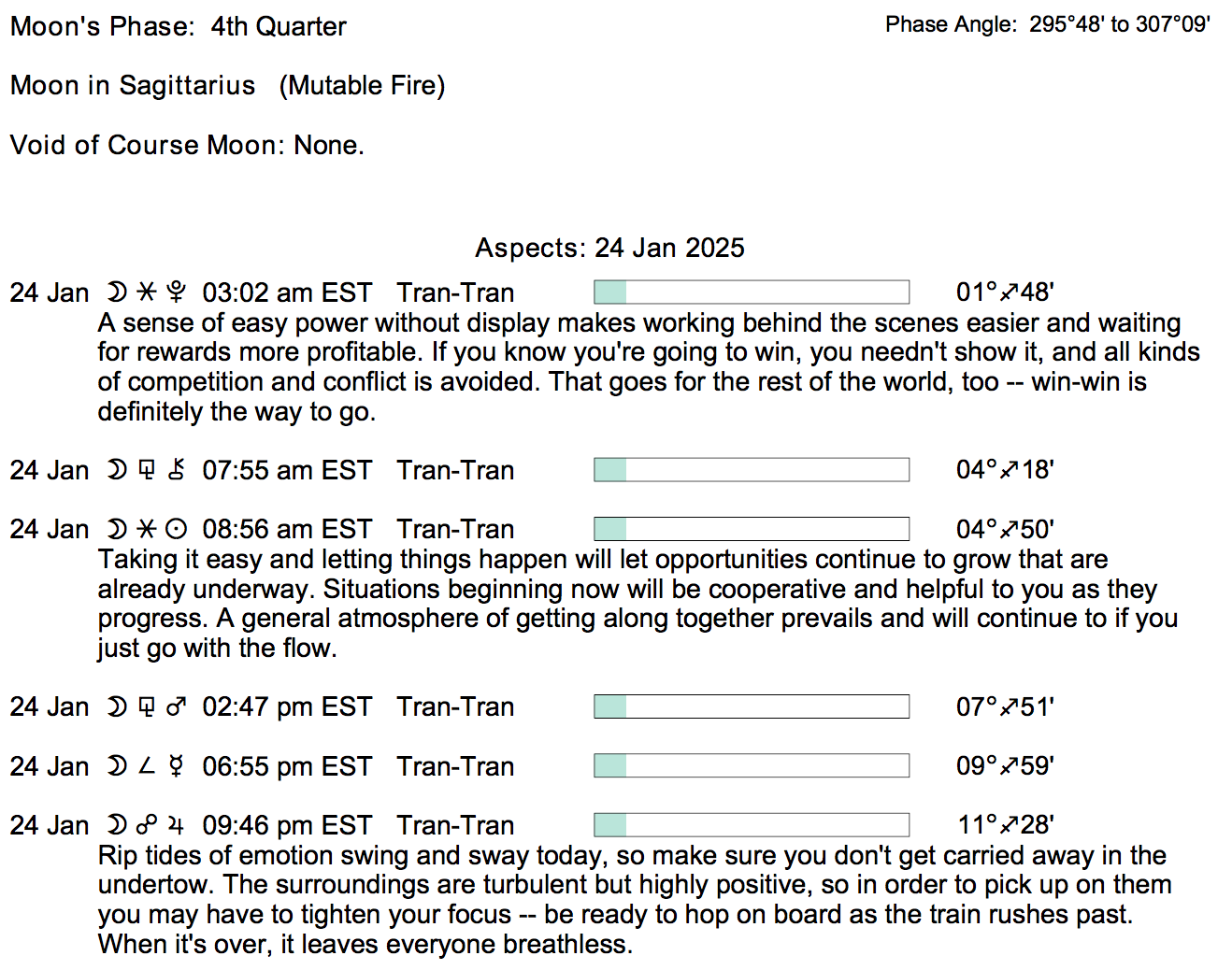Viewport: 1232px width, 970px height.
Task: Click the Moon glyph in the 09:46 pm row
Action: click(x=116, y=826)
